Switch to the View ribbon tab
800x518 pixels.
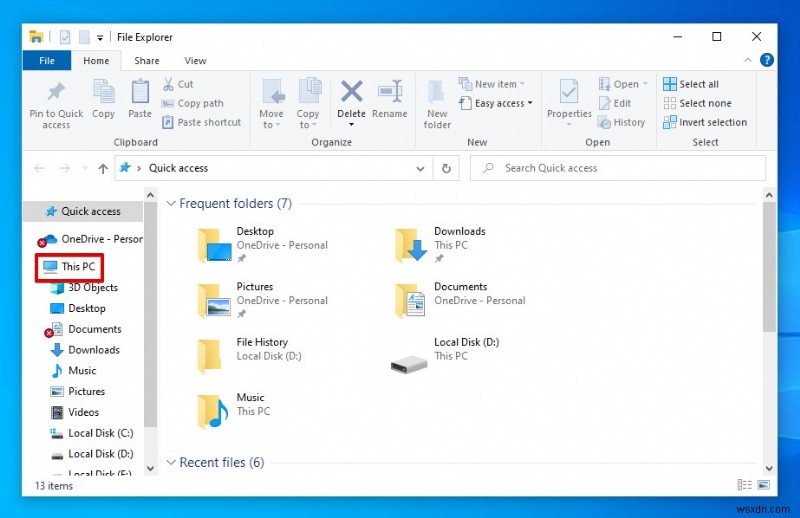point(195,60)
